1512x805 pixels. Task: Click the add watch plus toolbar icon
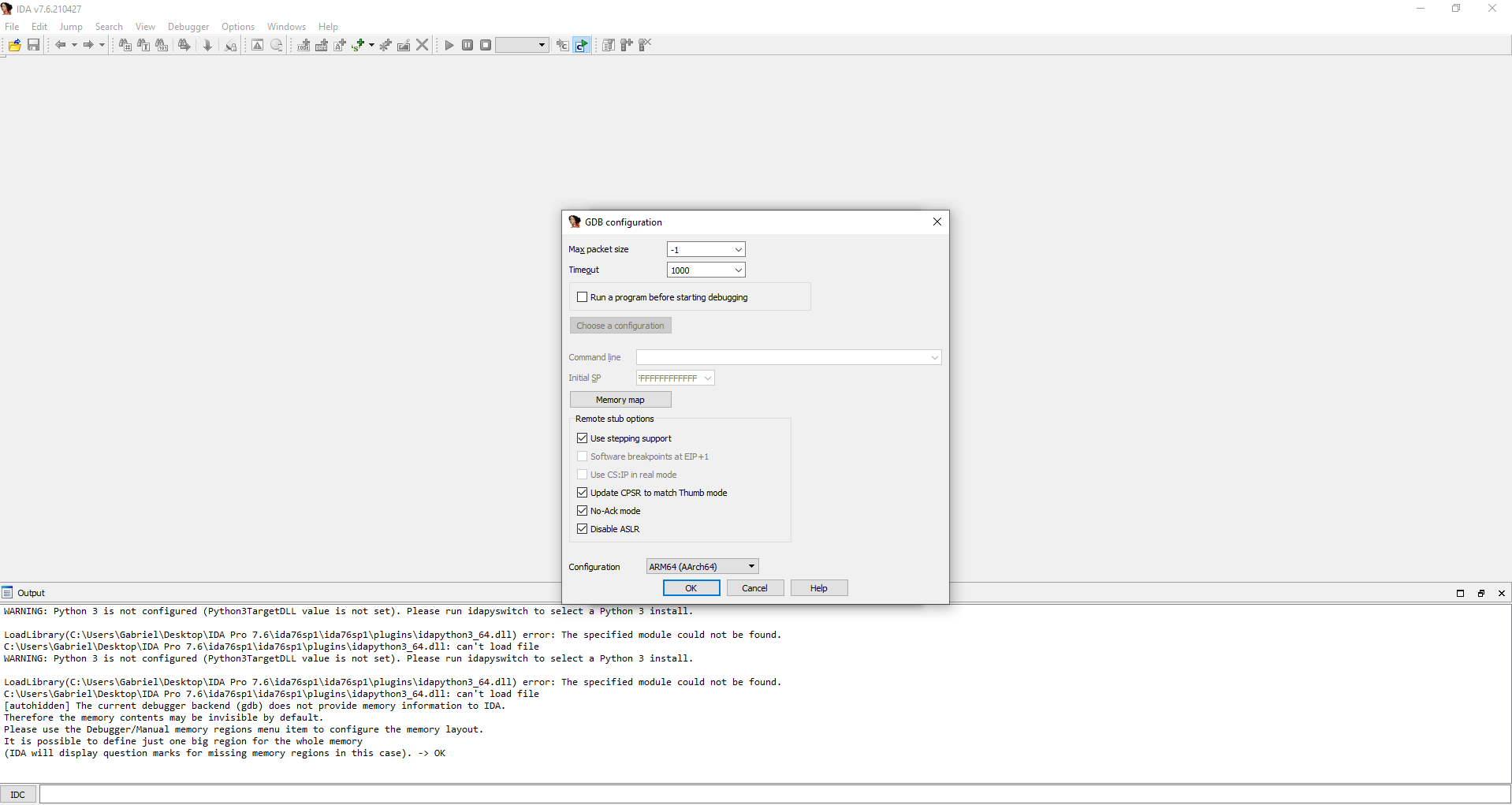pyautogui.click(x=627, y=45)
